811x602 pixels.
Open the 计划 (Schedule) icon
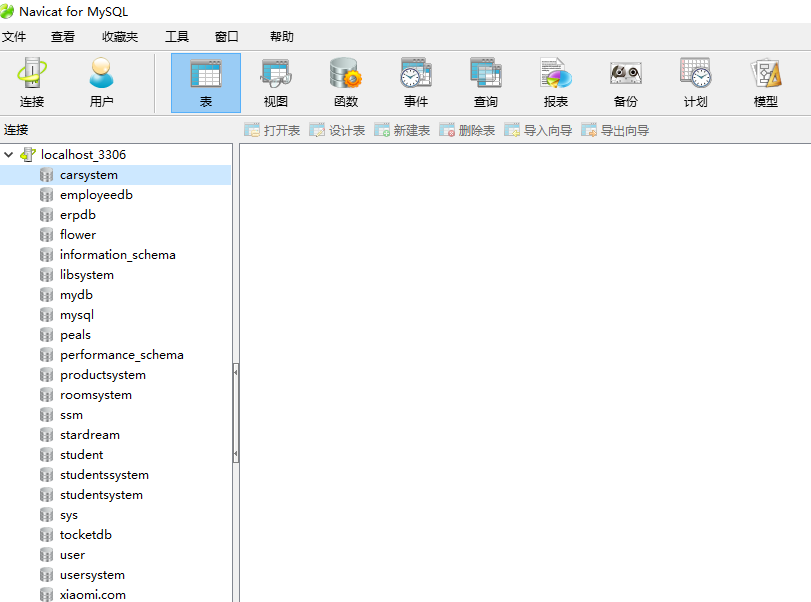tap(695, 82)
